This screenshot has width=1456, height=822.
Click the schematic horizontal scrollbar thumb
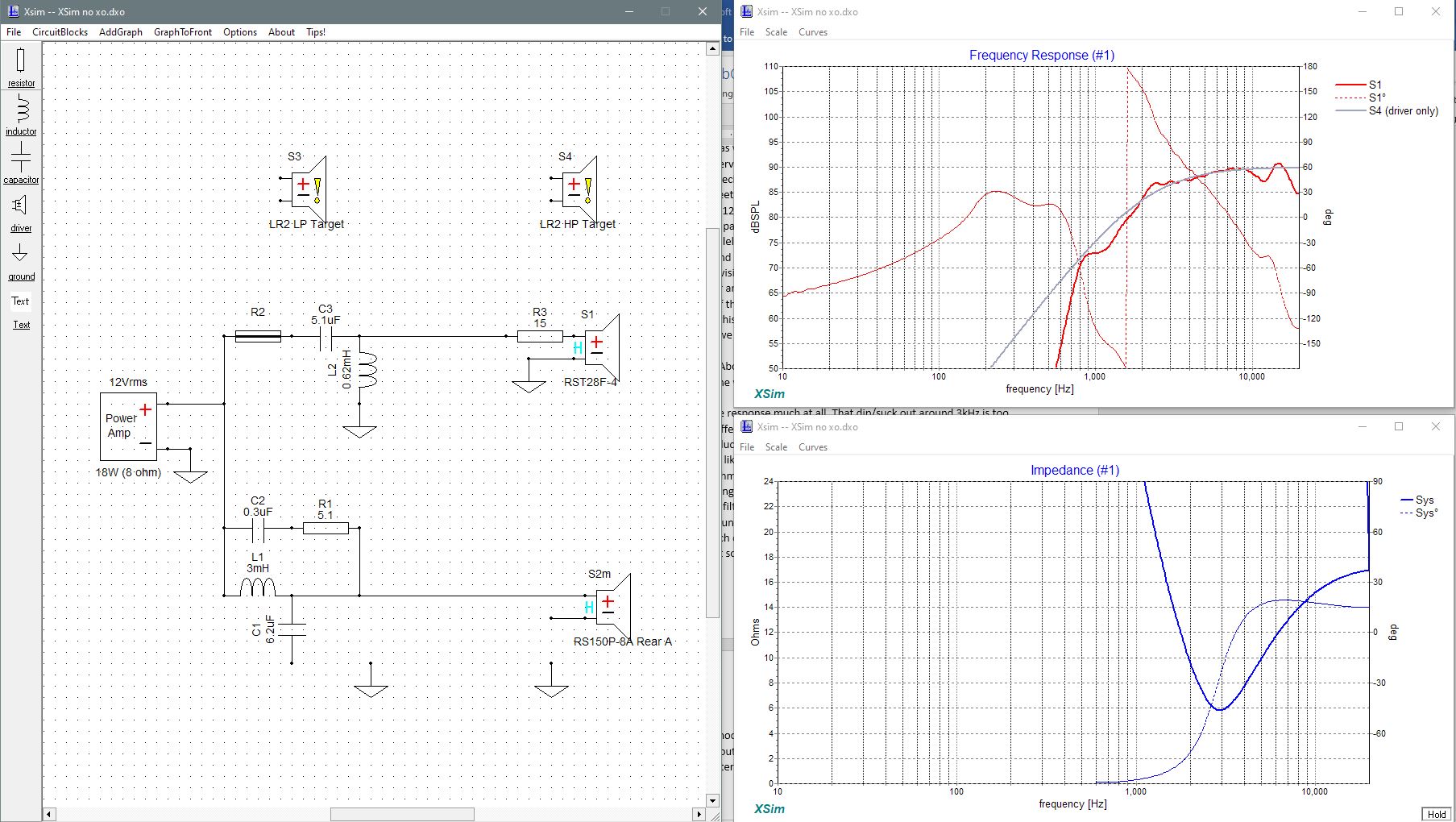402,815
